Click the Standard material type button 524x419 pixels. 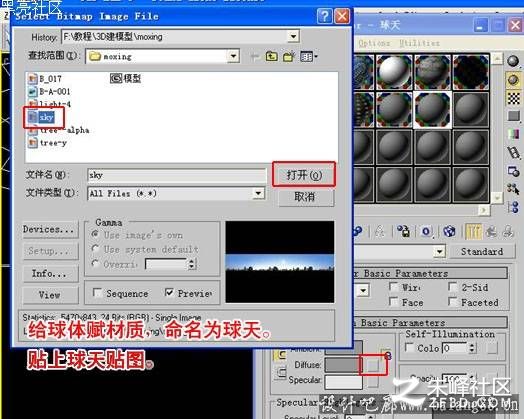tap(482, 251)
